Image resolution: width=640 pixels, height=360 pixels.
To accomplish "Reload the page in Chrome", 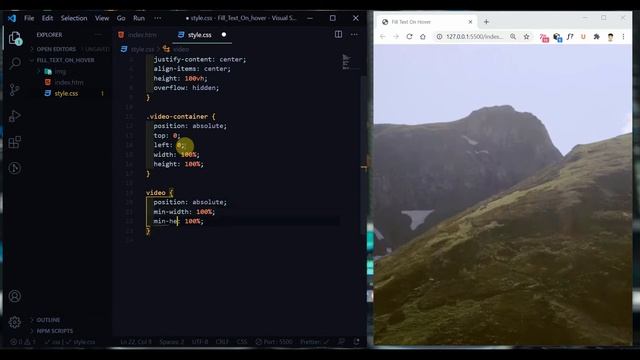I will (409, 37).
